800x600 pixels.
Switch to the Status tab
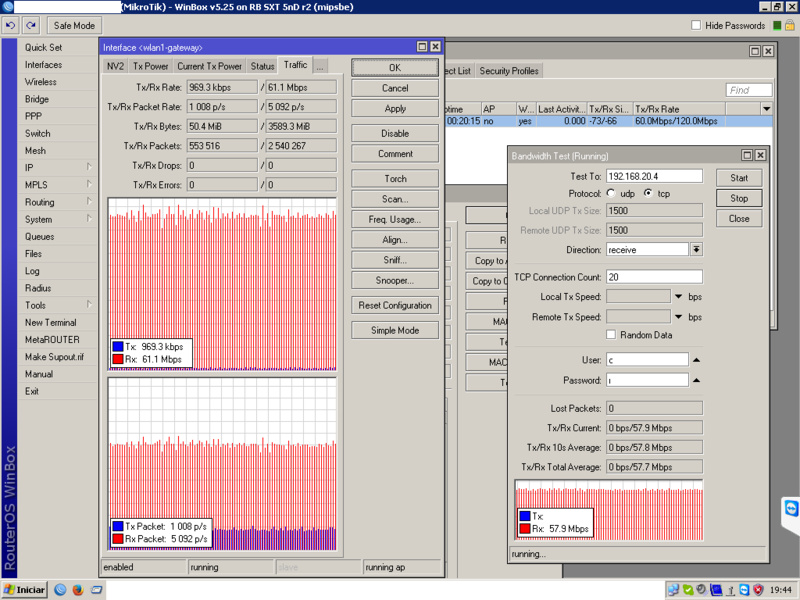click(262, 66)
